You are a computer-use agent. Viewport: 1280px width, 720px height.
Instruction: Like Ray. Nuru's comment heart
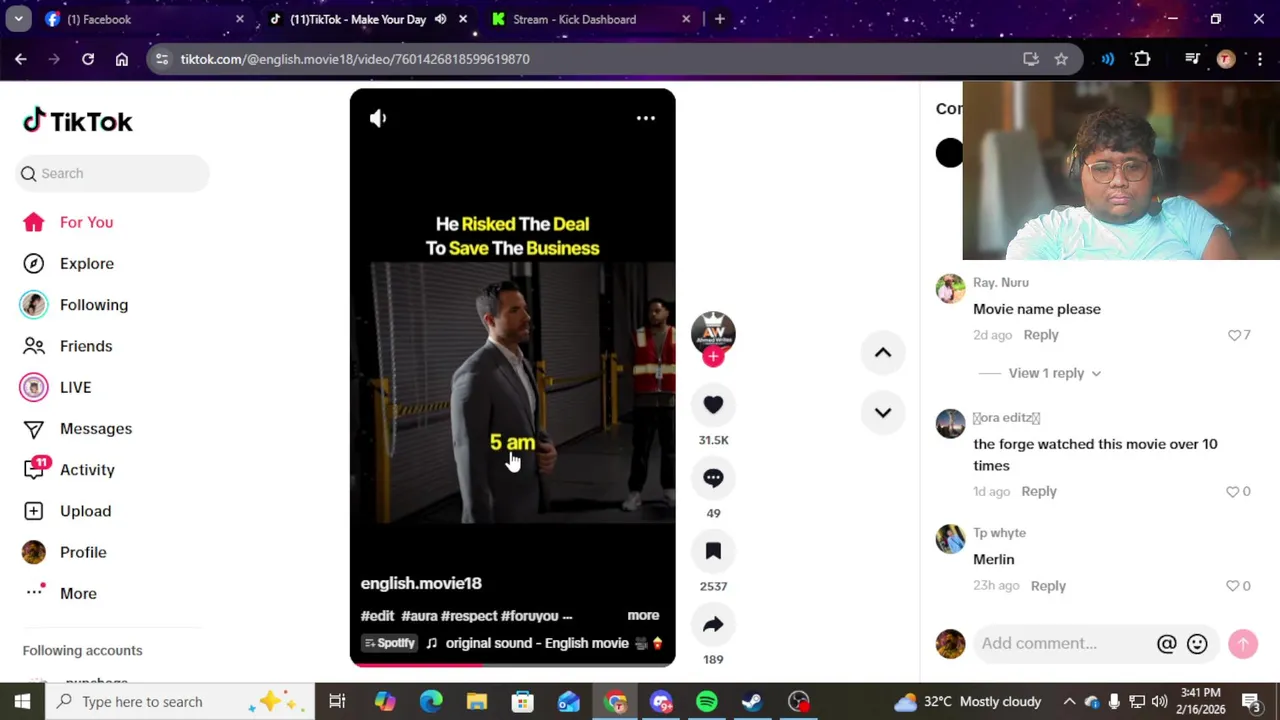1234,335
